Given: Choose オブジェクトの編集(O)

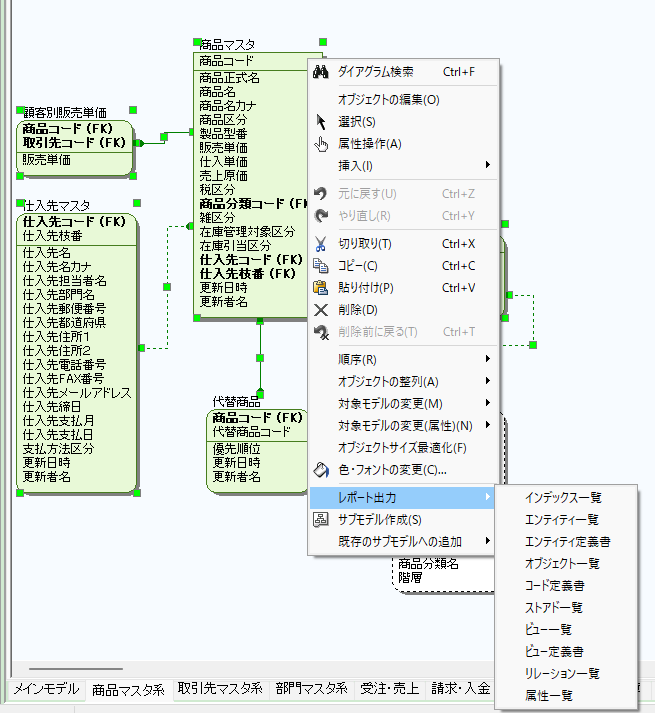Looking at the screenshot, I should pyautogui.click(x=403, y=100).
